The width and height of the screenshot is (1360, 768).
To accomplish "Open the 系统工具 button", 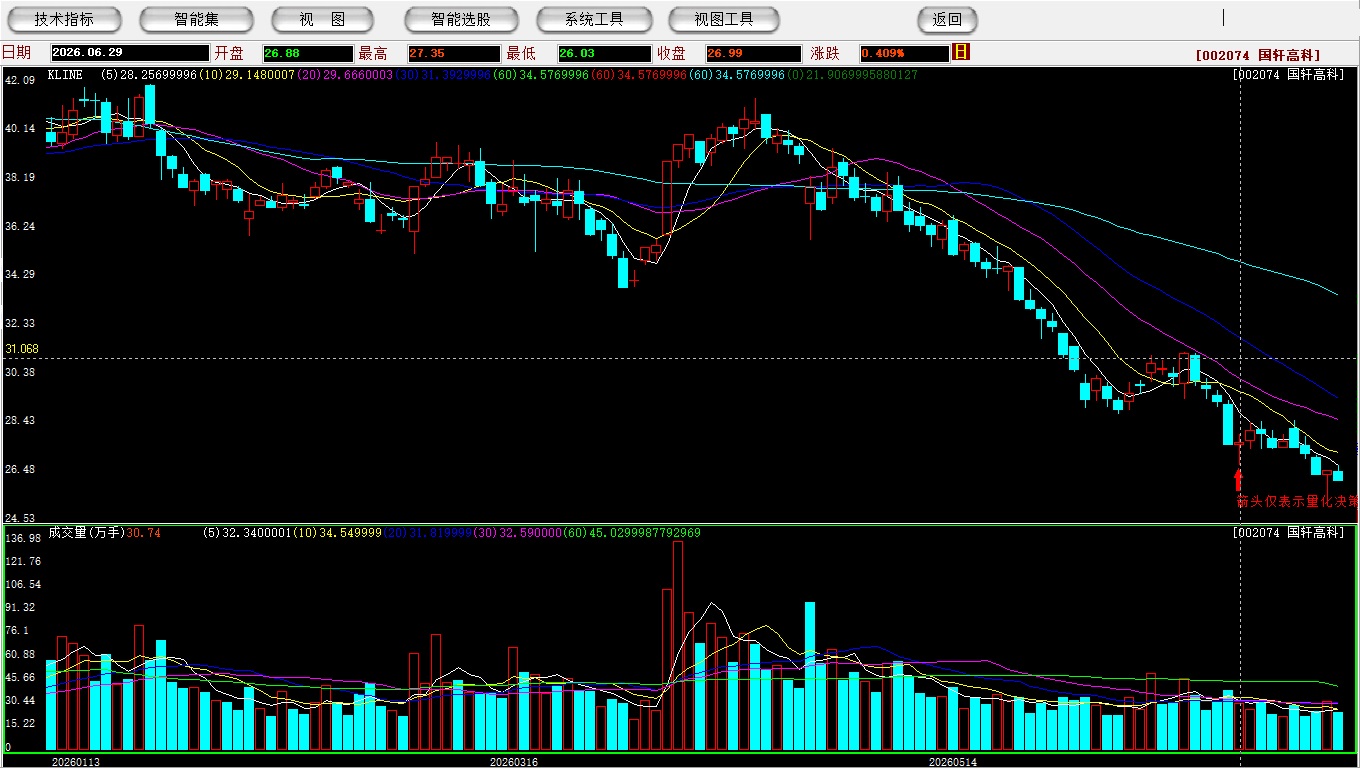I will [x=594, y=19].
